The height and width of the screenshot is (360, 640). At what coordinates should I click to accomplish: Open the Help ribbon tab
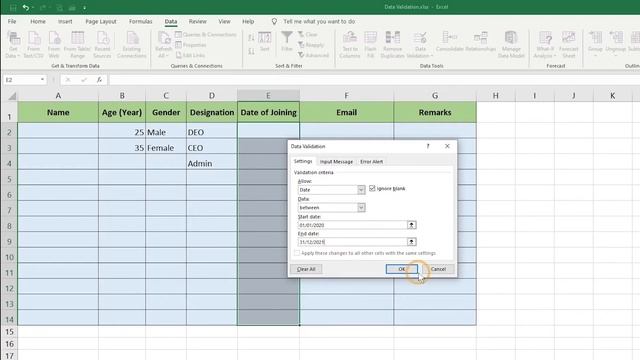click(248, 21)
